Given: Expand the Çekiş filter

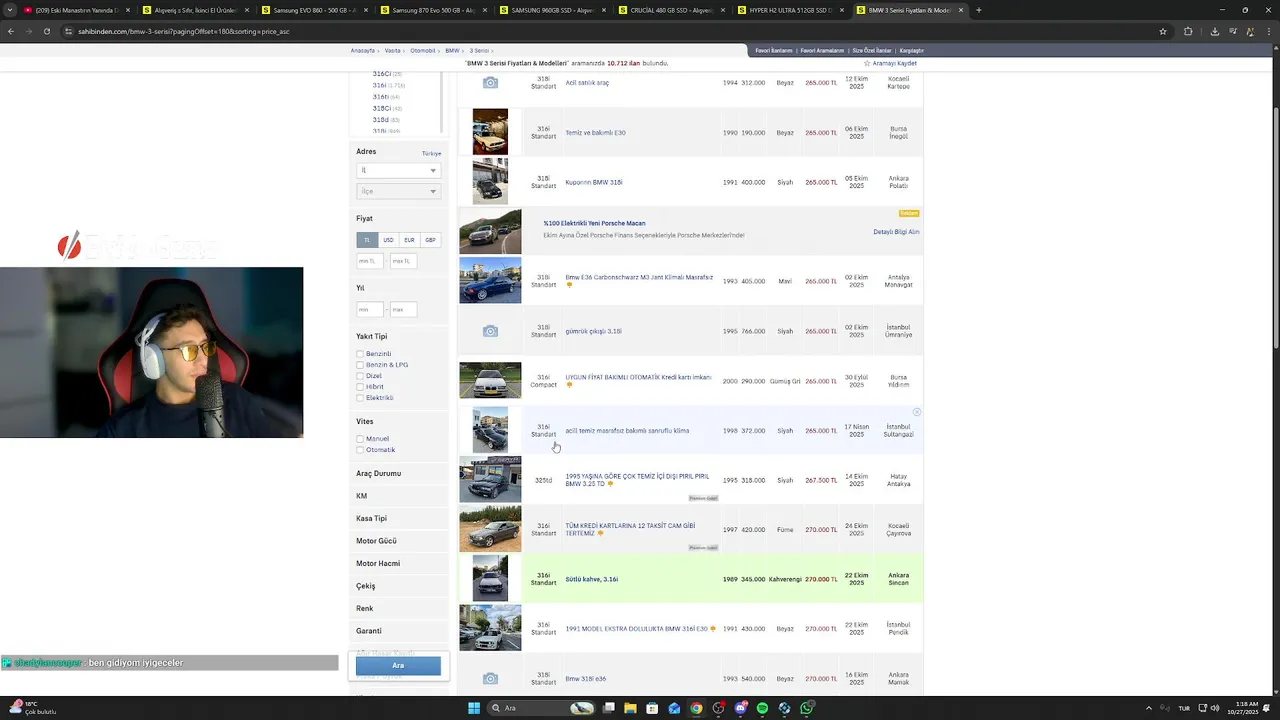Looking at the screenshot, I should coord(366,586).
